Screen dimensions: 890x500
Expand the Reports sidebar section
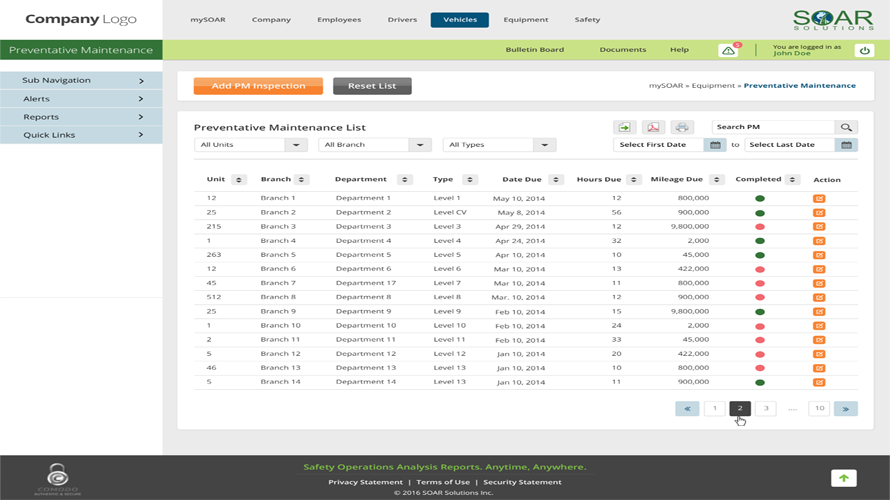point(81,117)
